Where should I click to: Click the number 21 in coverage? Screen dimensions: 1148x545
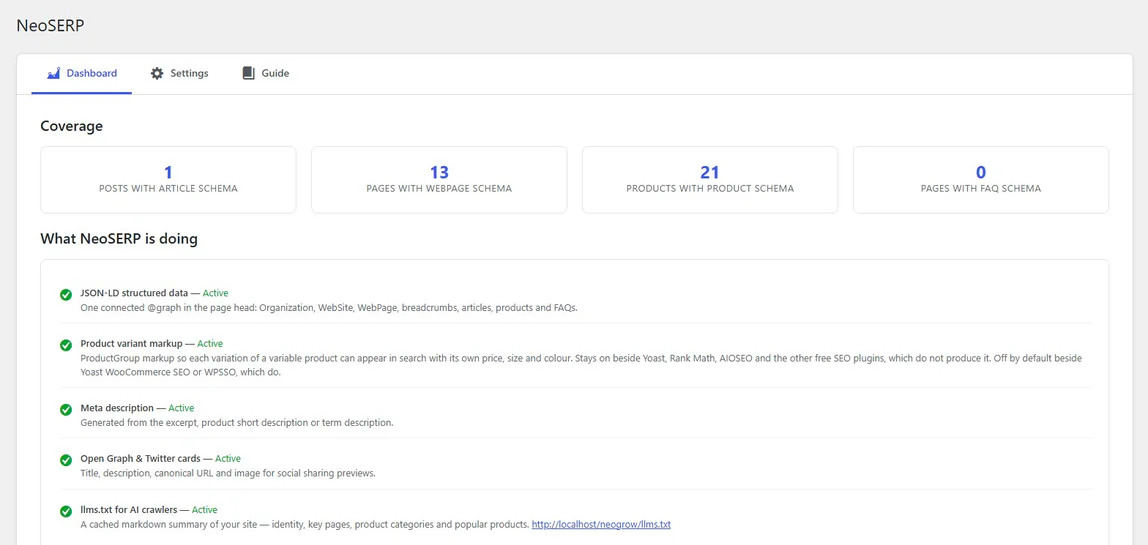[x=710, y=172]
